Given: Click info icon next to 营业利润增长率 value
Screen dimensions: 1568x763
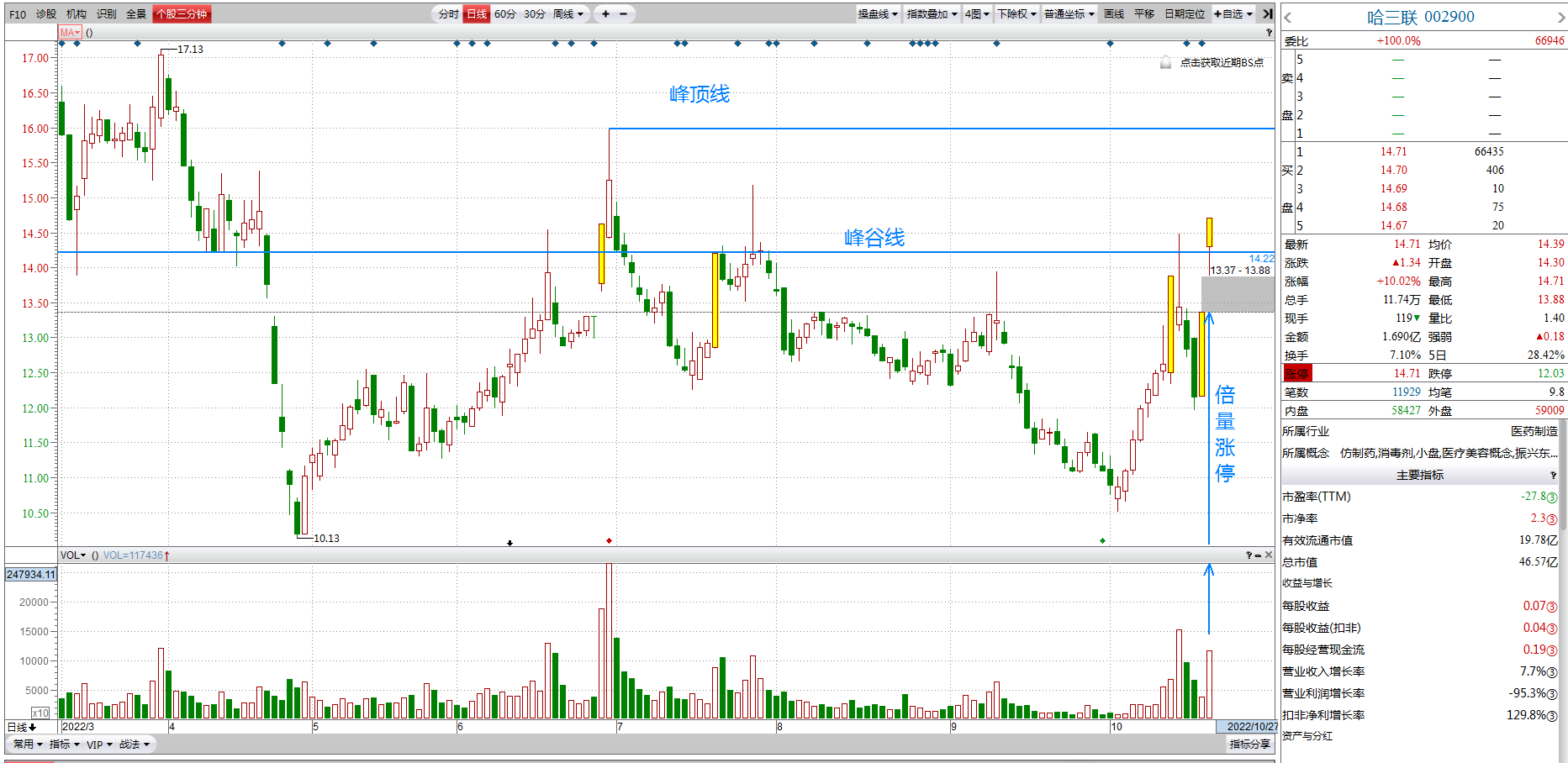Looking at the screenshot, I should pos(1552,694).
